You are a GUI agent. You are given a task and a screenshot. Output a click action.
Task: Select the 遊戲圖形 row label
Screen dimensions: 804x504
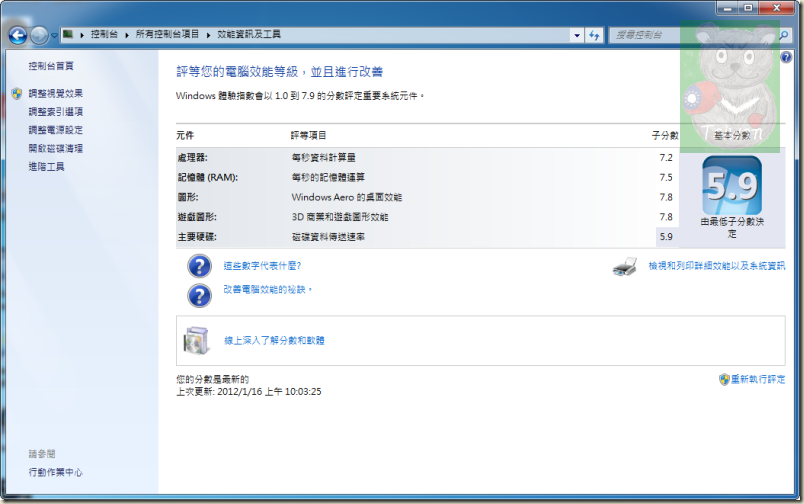coord(197,217)
